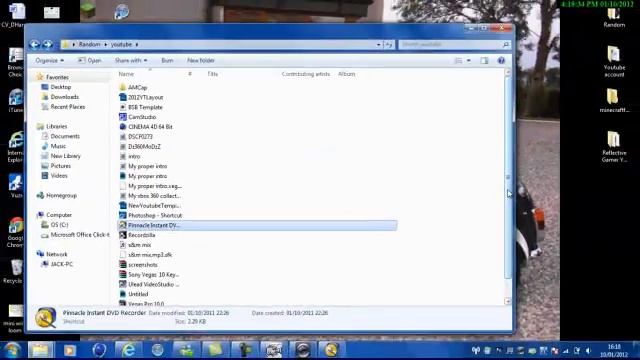Image resolution: width=640 pixels, height=360 pixels.
Task: Open the Get help question mark icon
Action: (501, 60)
